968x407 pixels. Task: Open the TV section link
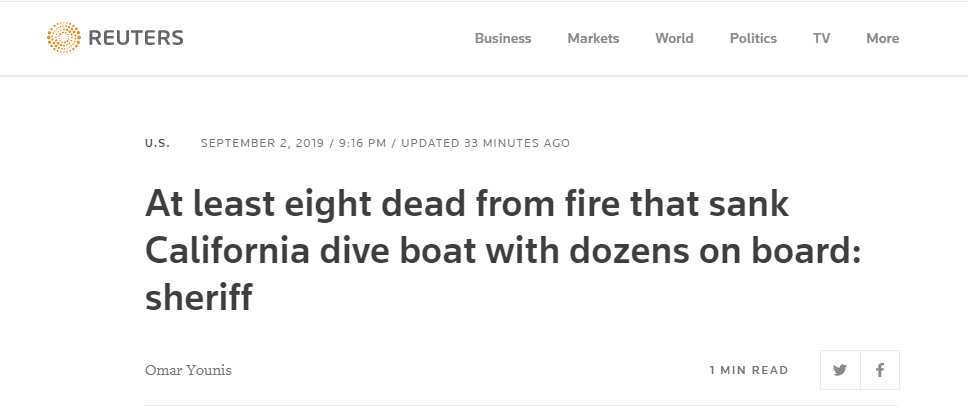click(x=821, y=38)
